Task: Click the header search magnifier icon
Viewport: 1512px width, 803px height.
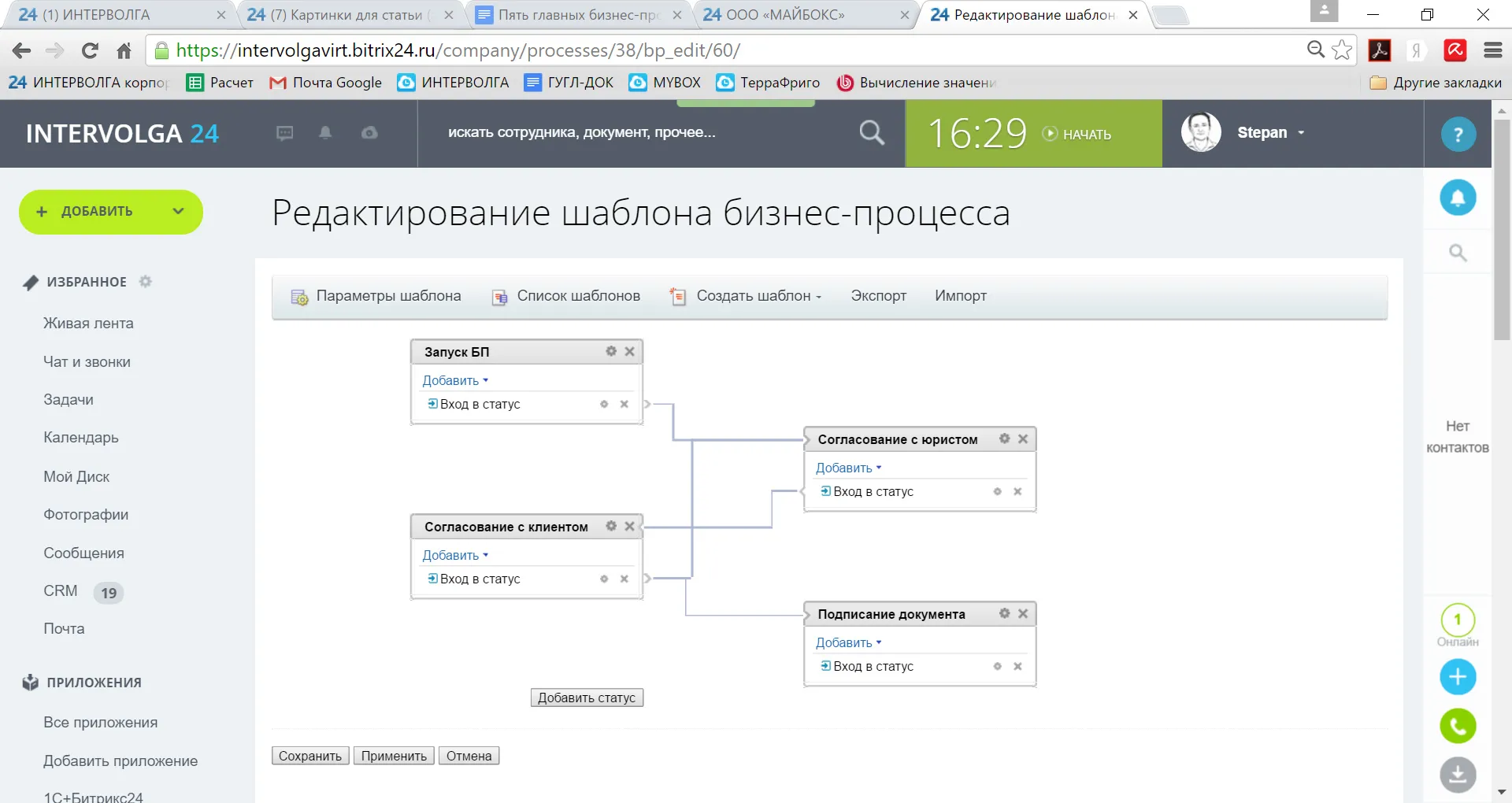Action: pos(871,133)
